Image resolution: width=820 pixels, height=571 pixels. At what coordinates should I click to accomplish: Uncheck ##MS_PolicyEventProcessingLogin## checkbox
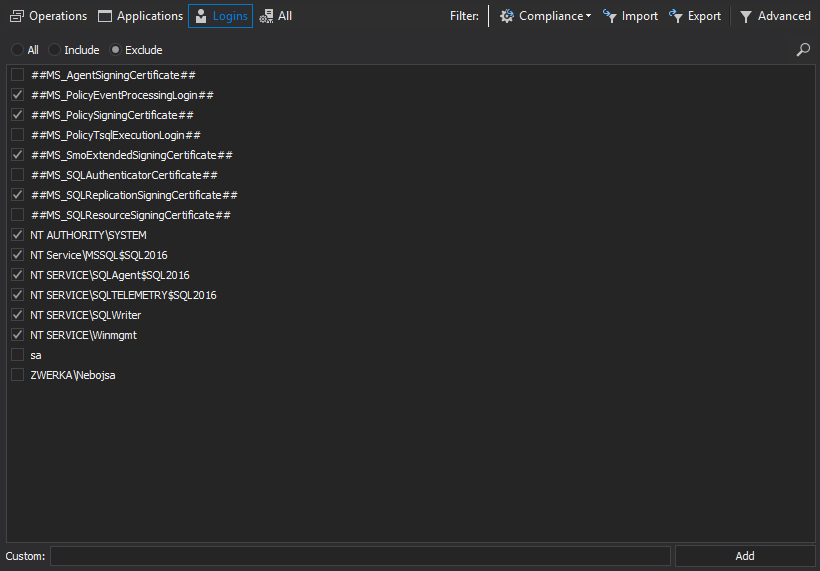click(x=17, y=95)
